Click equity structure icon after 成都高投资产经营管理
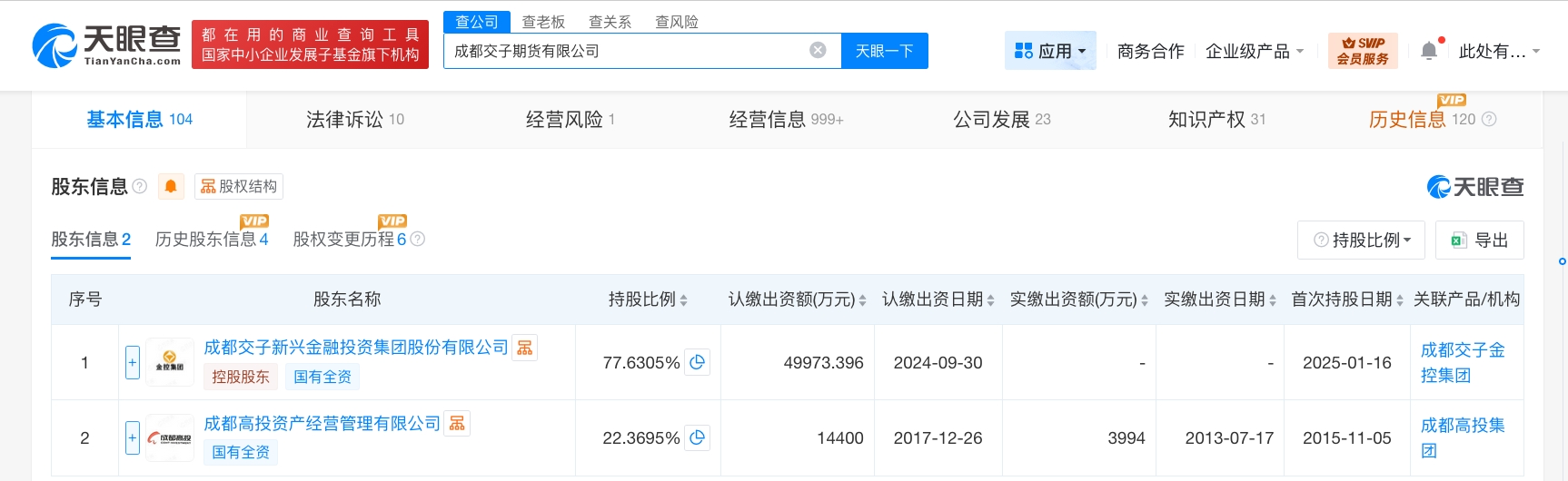1568x481 pixels. click(457, 423)
